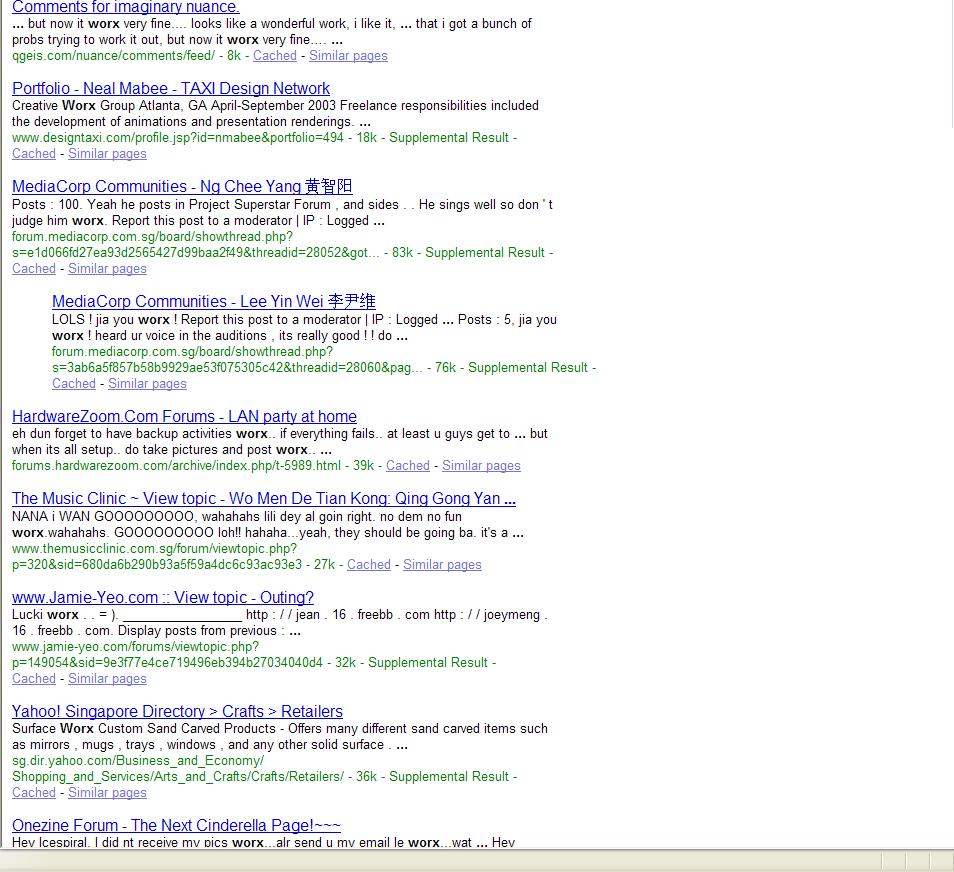Open Cached link for hardwarezoom.com result
The height and width of the screenshot is (872, 954).
[408, 466]
